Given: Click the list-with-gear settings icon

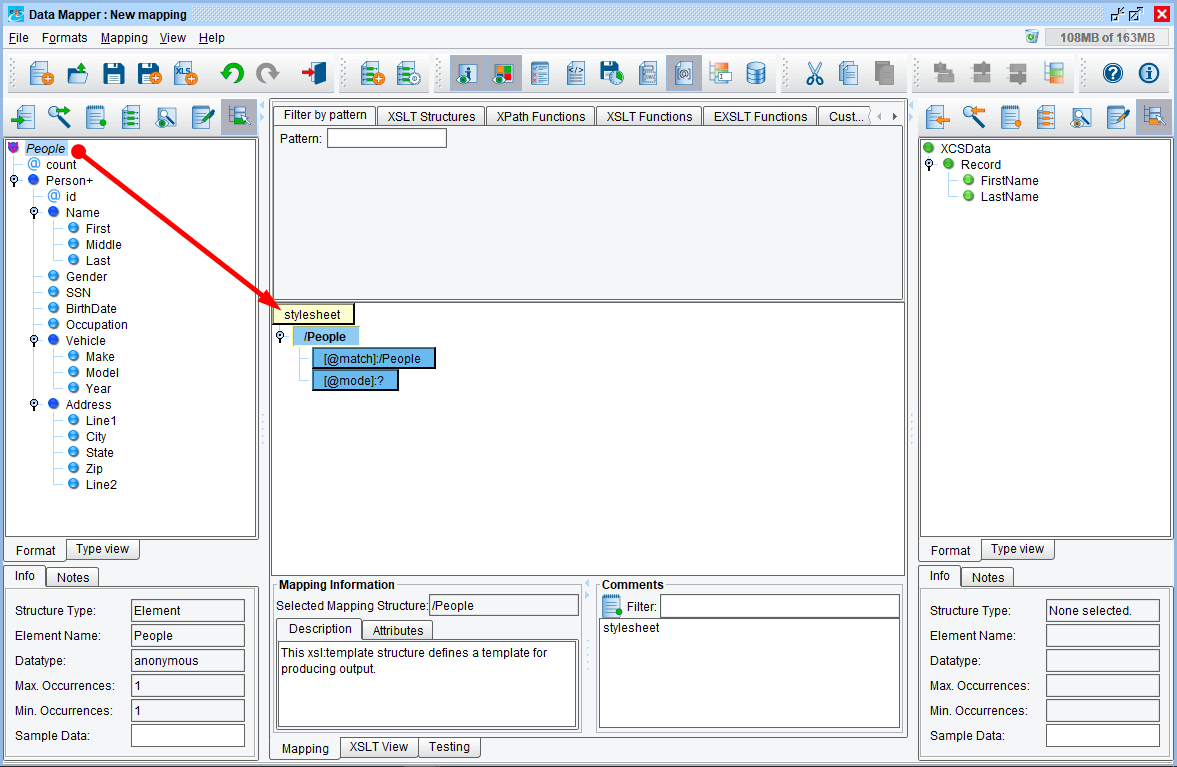Looking at the screenshot, I should click(408, 74).
